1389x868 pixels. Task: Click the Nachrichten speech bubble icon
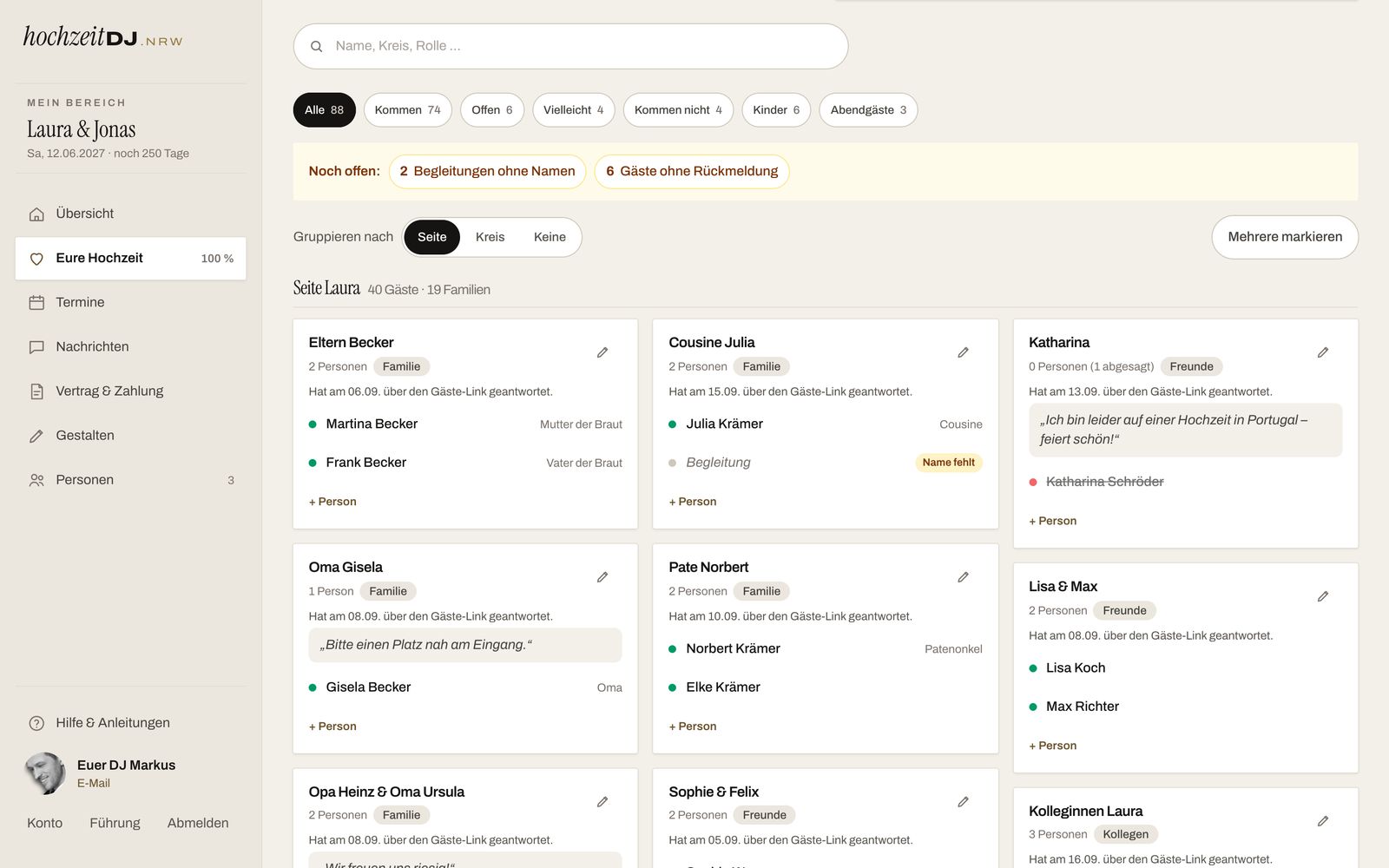[36, 347]
